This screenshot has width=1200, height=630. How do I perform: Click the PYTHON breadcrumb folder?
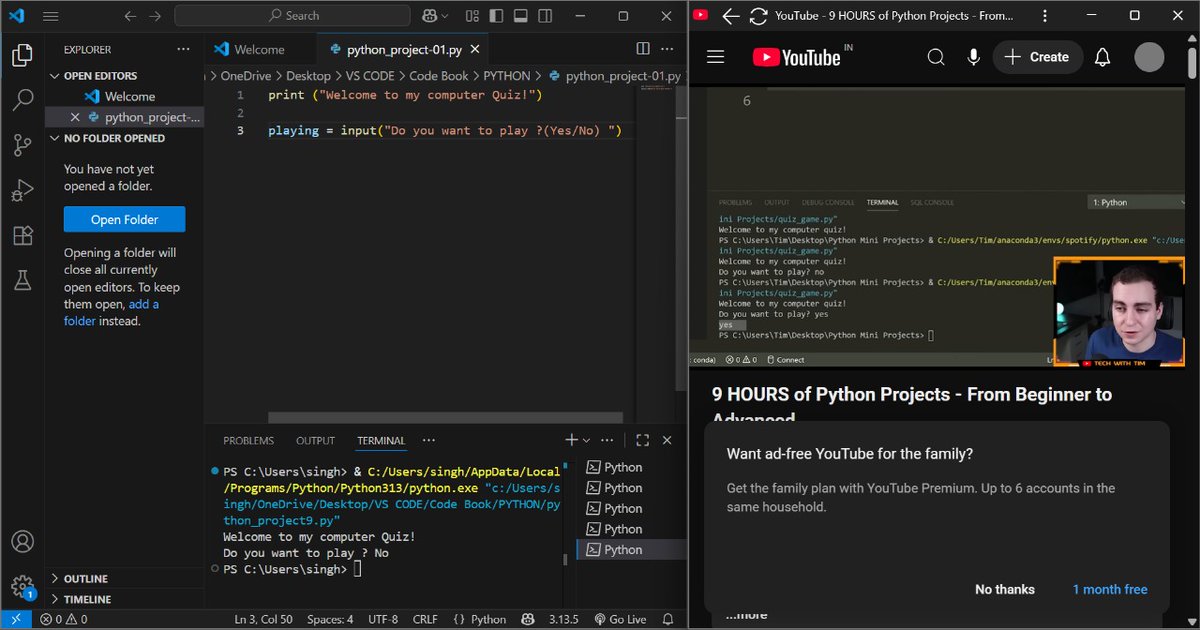point(507,75)
